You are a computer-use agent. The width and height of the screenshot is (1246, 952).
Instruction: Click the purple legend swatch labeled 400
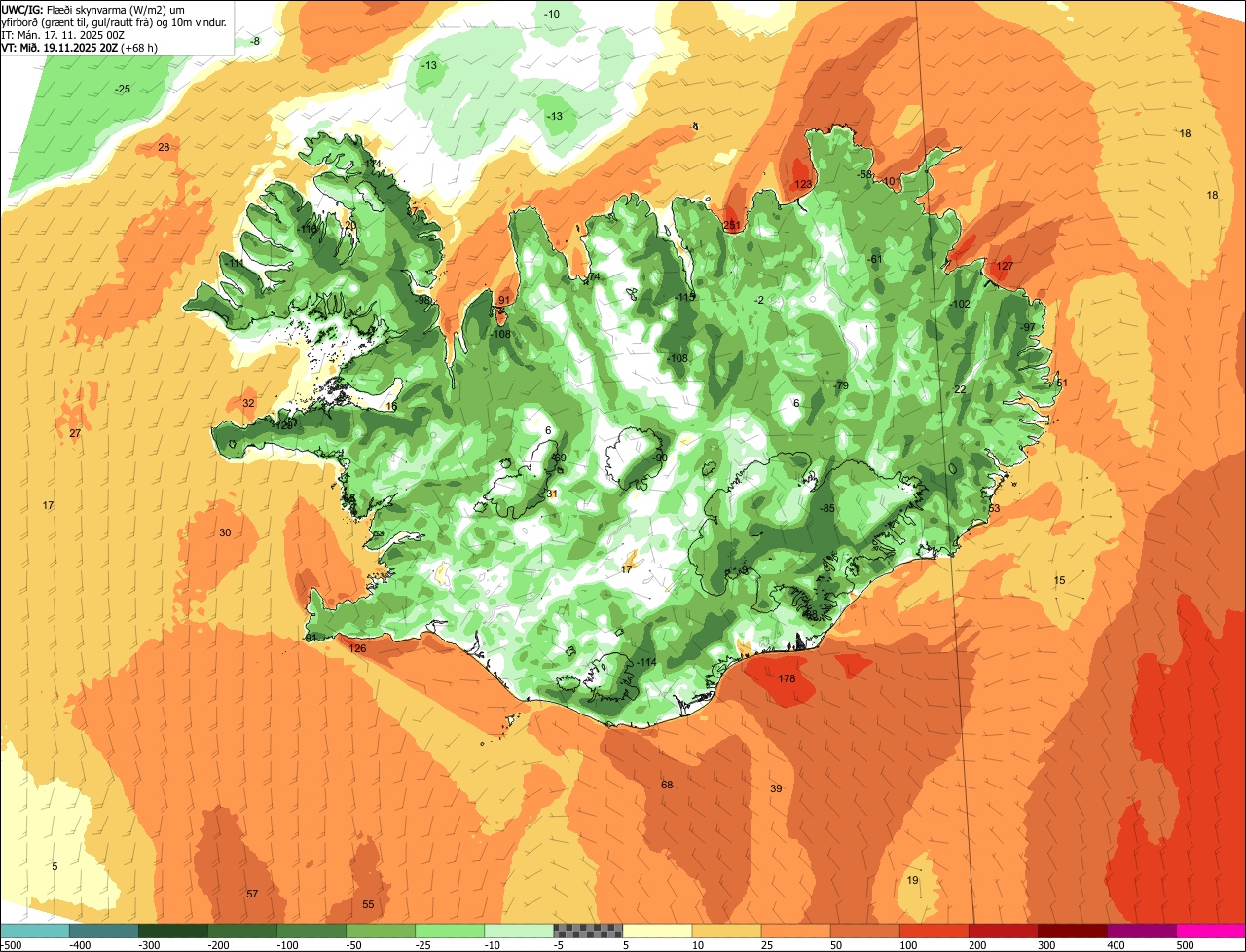click(1141, 930)
